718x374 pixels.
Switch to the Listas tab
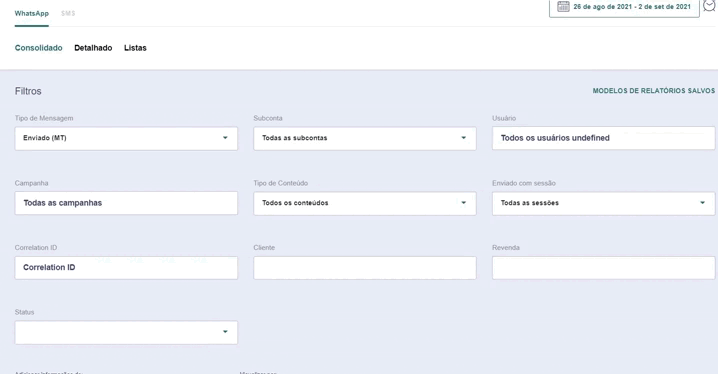click(135, 48)
